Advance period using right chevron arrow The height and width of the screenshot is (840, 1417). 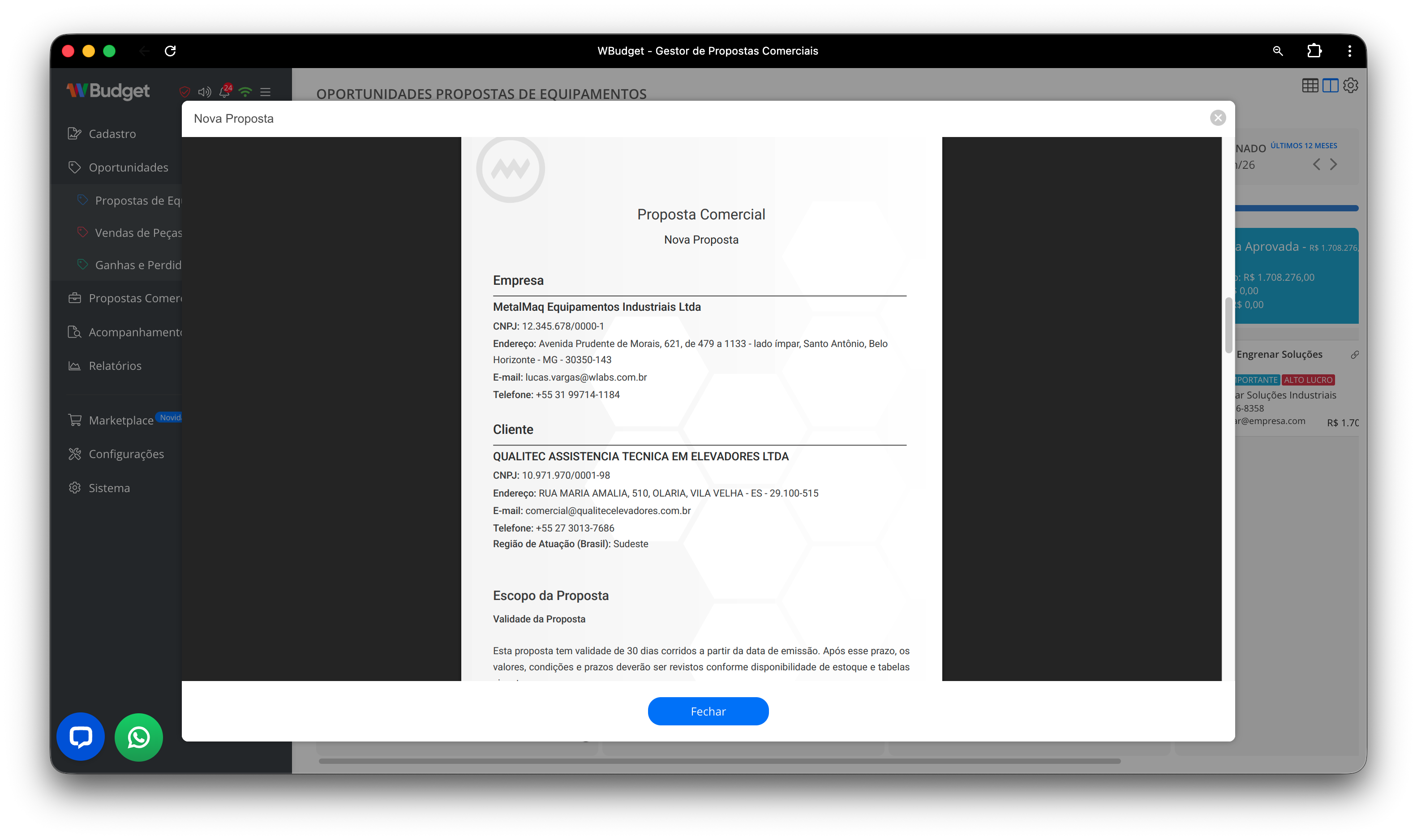[x=1334, y=164]
